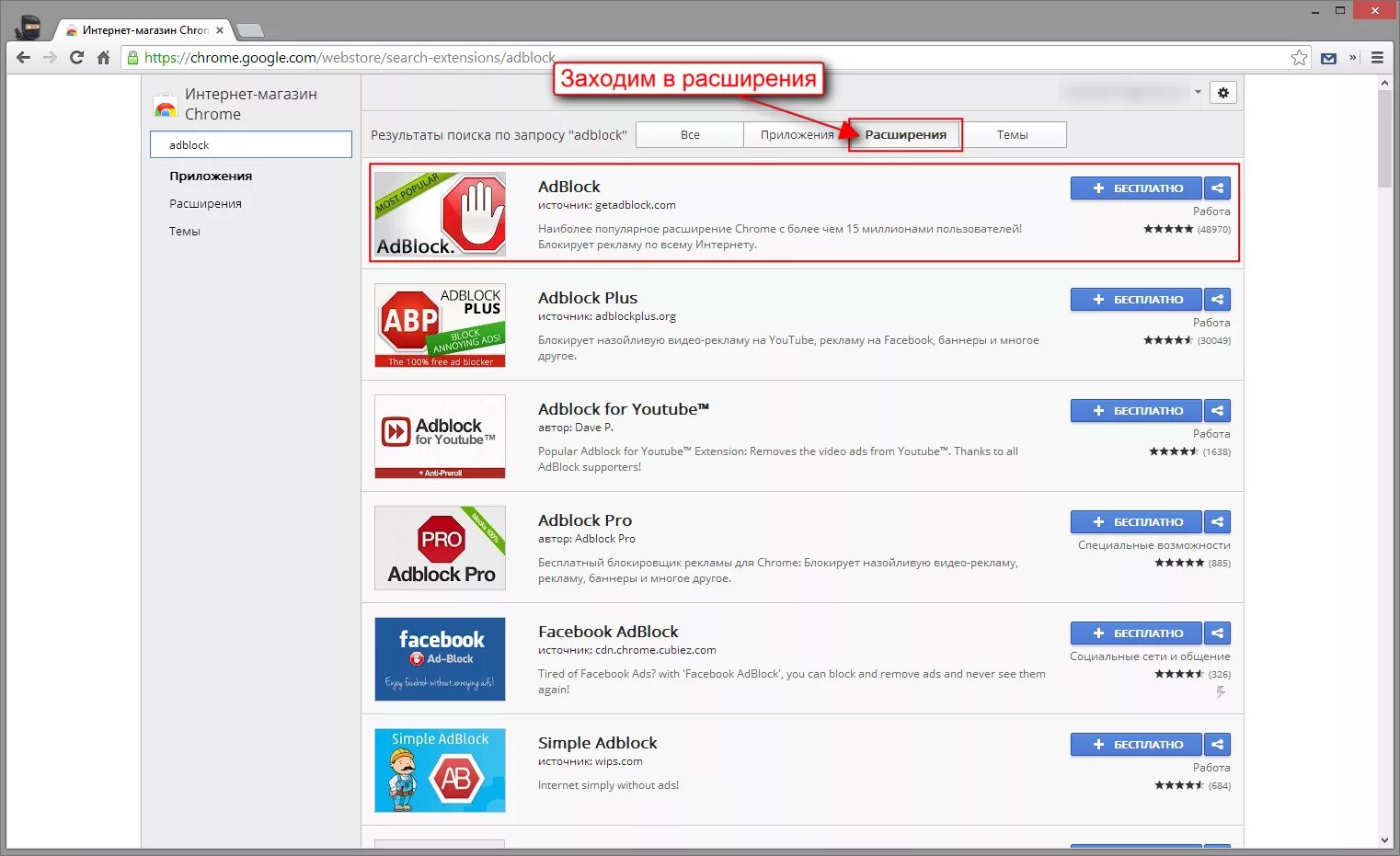Share the AdBlock extension
The height and width of the screenshot is (856, 1400).
(1217, 188)
